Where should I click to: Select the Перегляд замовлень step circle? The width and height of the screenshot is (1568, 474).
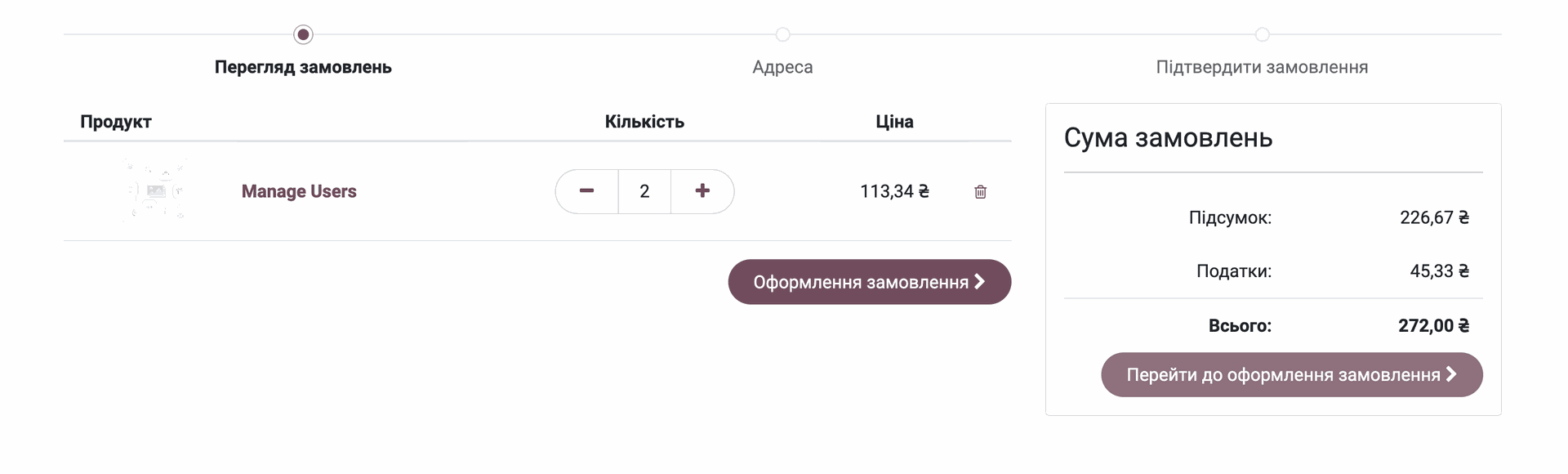coord(303,34)
